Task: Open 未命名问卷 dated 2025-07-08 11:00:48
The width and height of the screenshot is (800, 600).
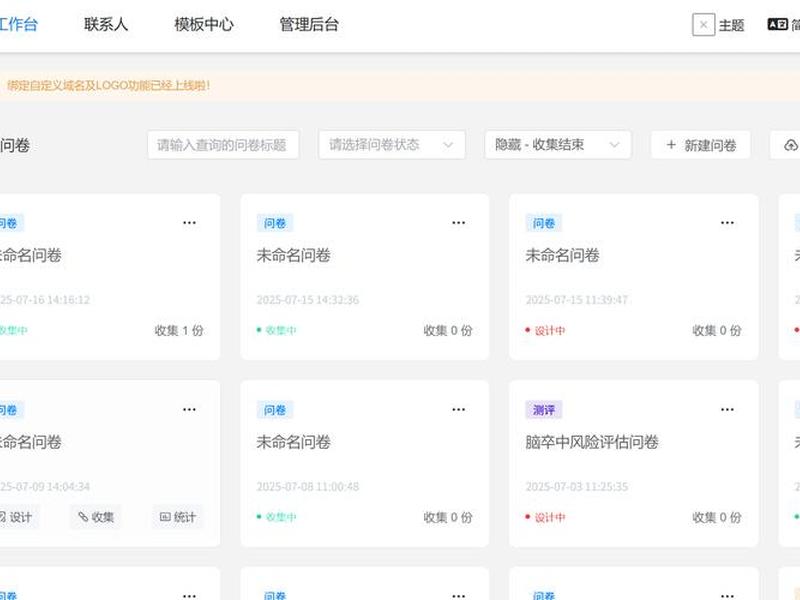Action: pyautogui.click(x=293, y=442)
